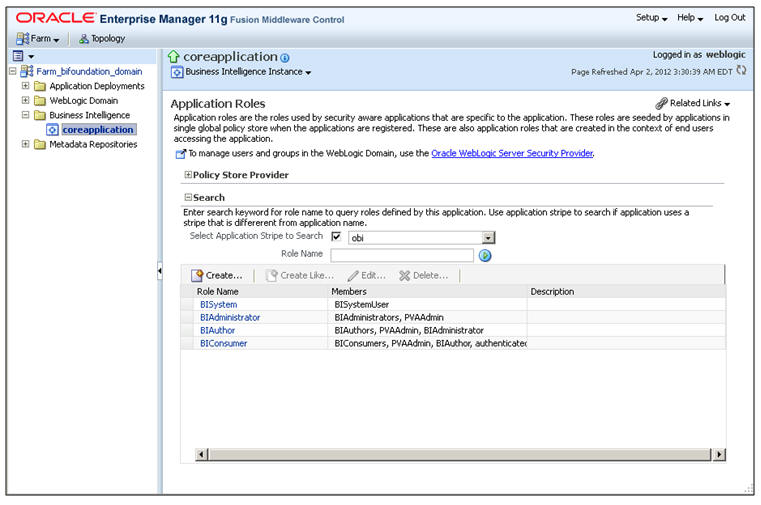The height and width of the screenshot is (505, 761).
Task: Open the BISystem role link
Action: (218, 305)
